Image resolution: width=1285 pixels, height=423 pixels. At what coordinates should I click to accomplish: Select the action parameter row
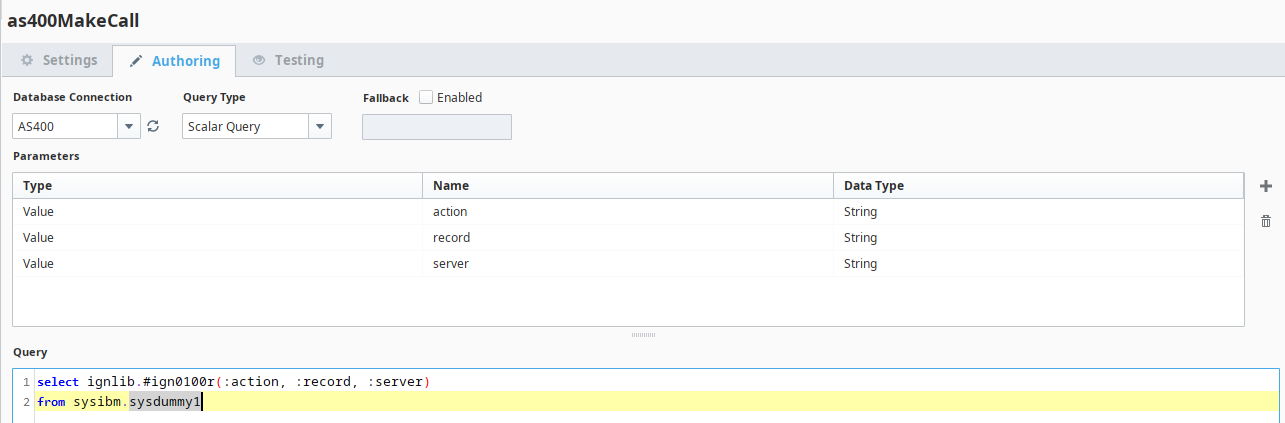628,212
